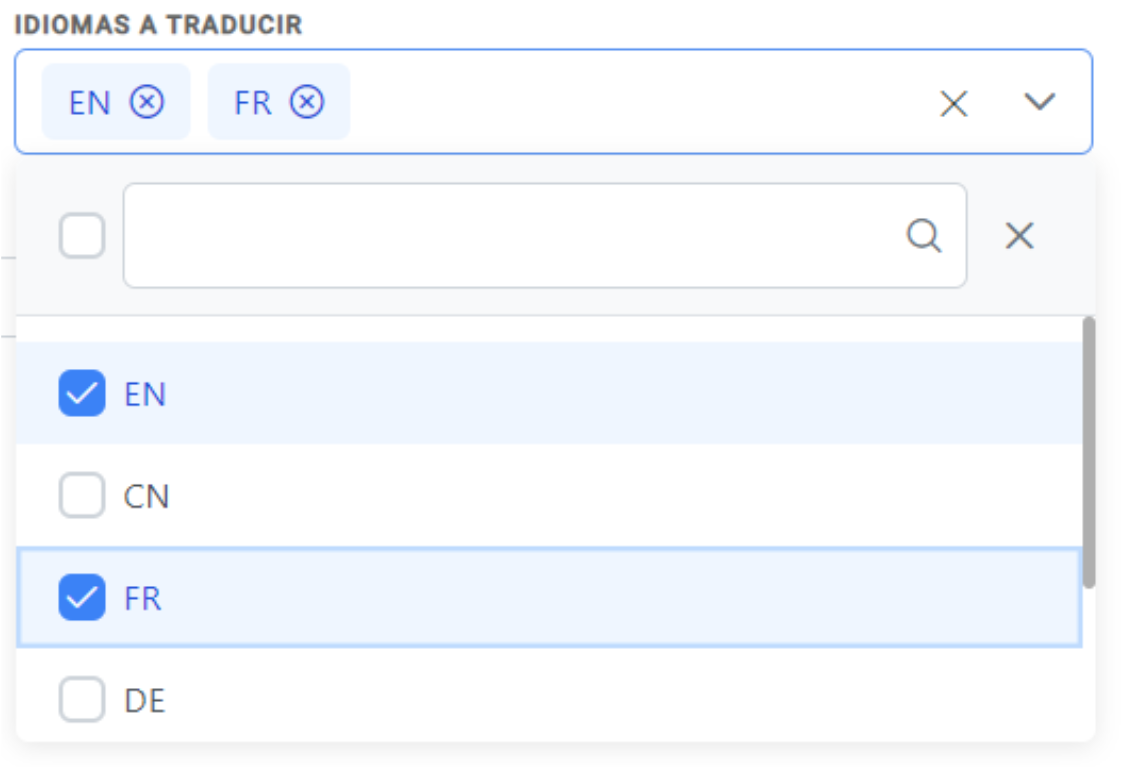
Task: Click the magnifier icon in the search box
Action: pyautogui.click(x=923, y=235)
